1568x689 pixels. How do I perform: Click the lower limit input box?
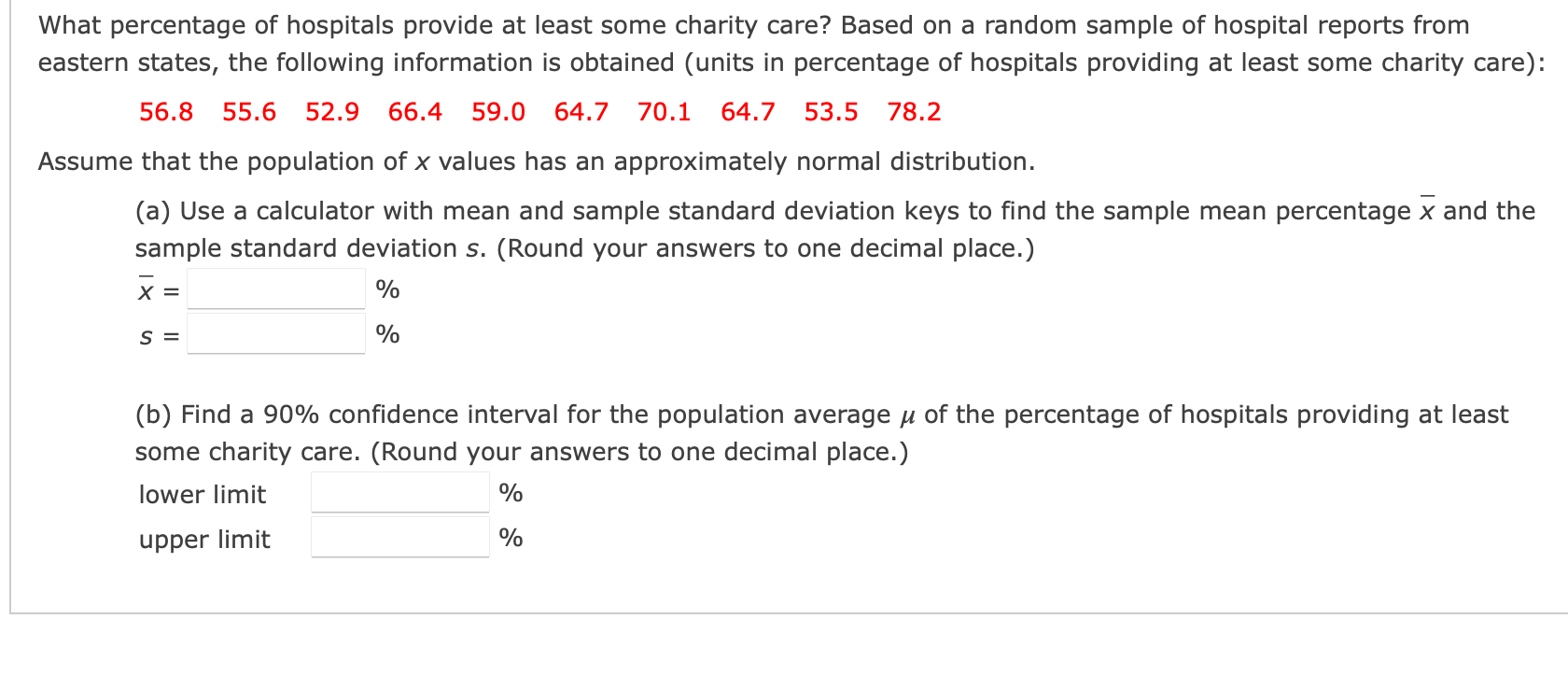pyautogui.click(x=399, y=493)
